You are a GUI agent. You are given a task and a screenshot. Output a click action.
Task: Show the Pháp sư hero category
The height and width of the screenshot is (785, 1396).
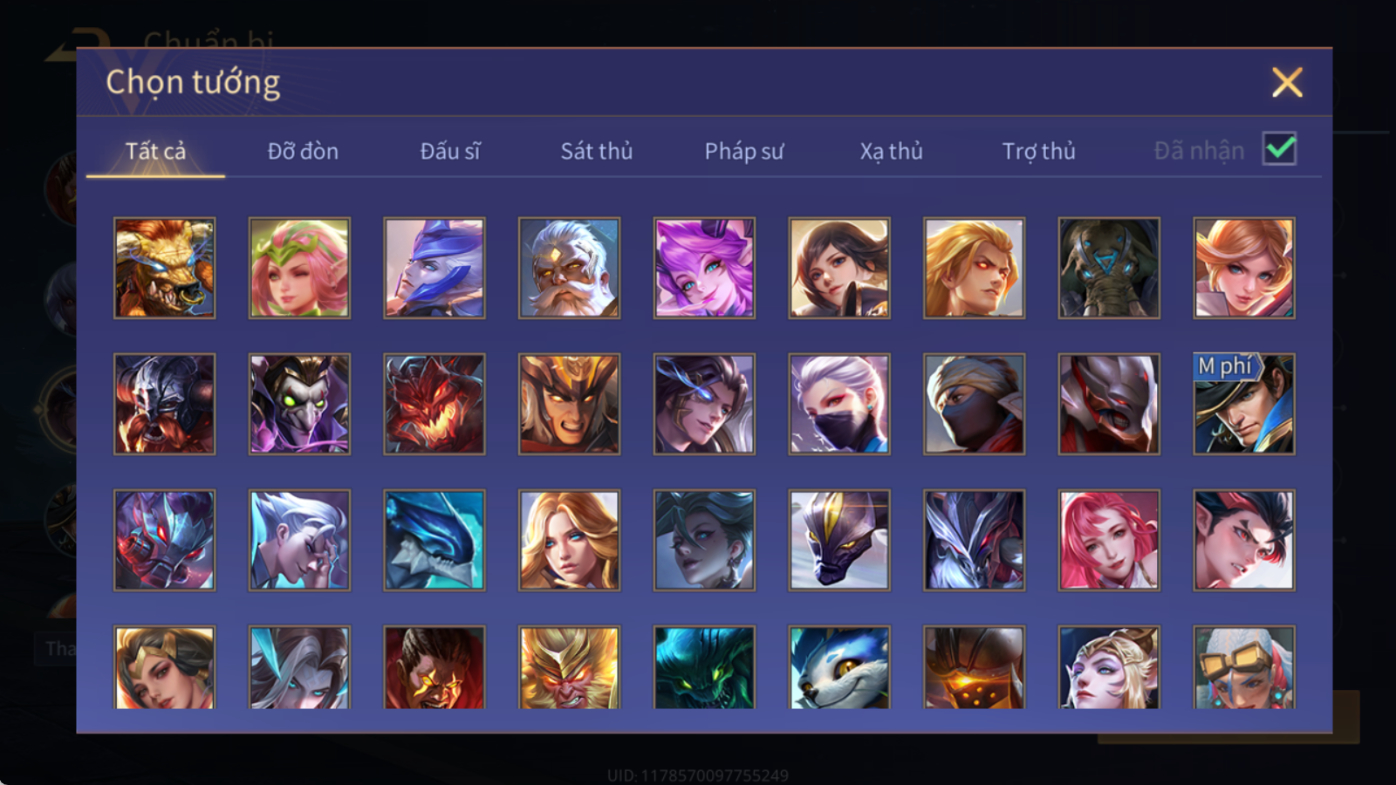point(744,151)
